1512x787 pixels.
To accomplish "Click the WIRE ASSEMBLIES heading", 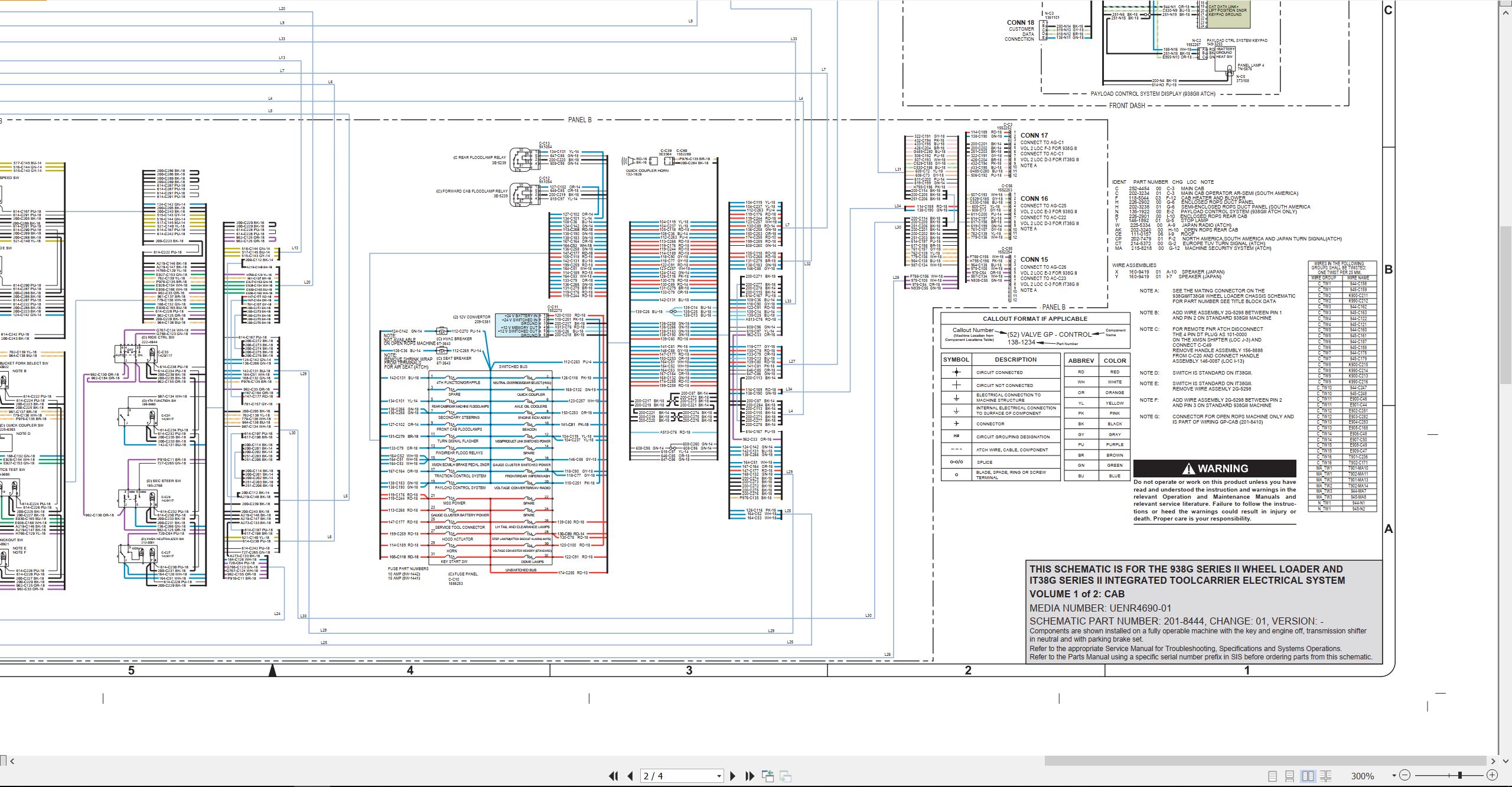I will point(1134,265).
